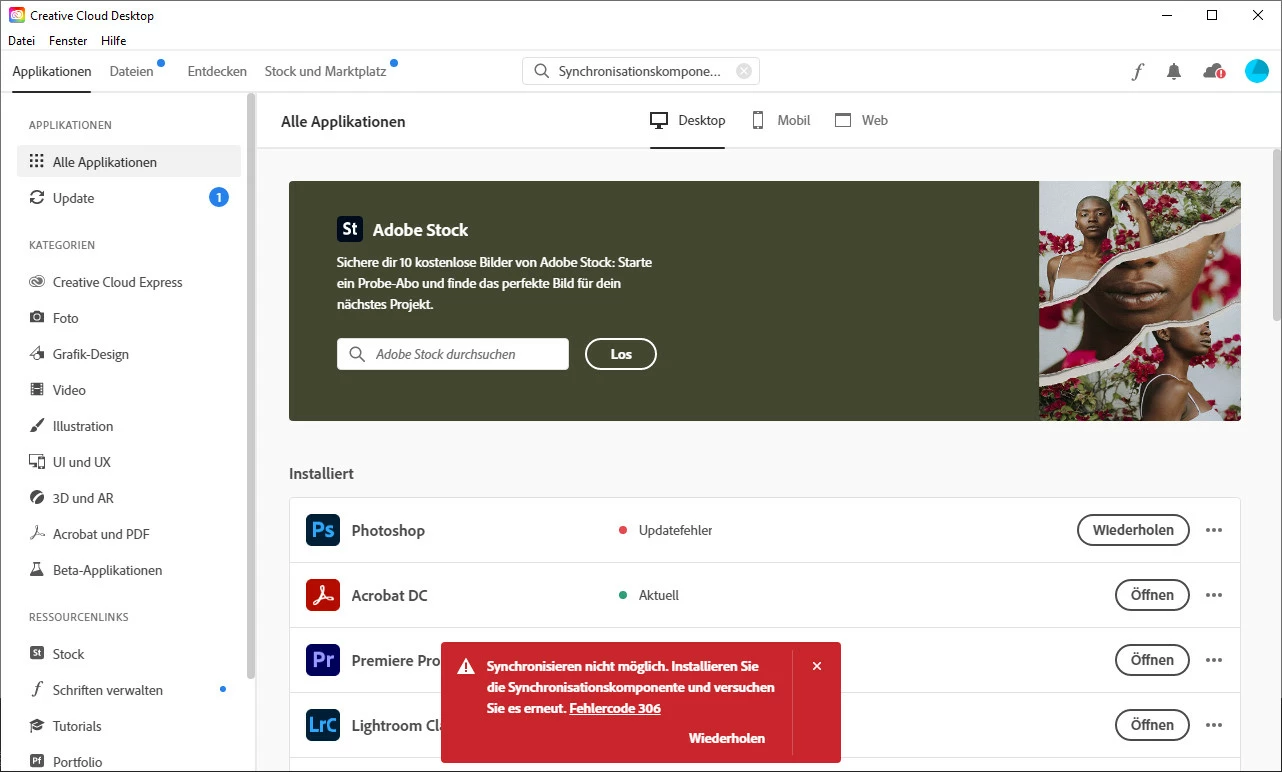
Task: Click Öffnen for Premiere Pro
Action: [1152, 660]
